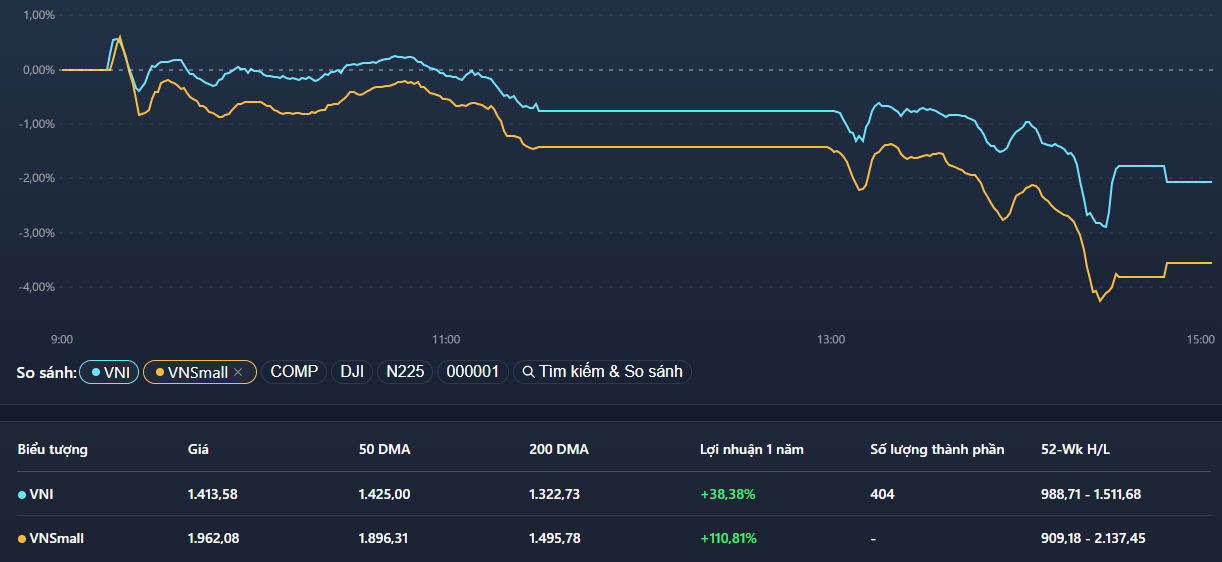Open the VNSmall symbol row link

pyautogui.click(x=57, y=538)
